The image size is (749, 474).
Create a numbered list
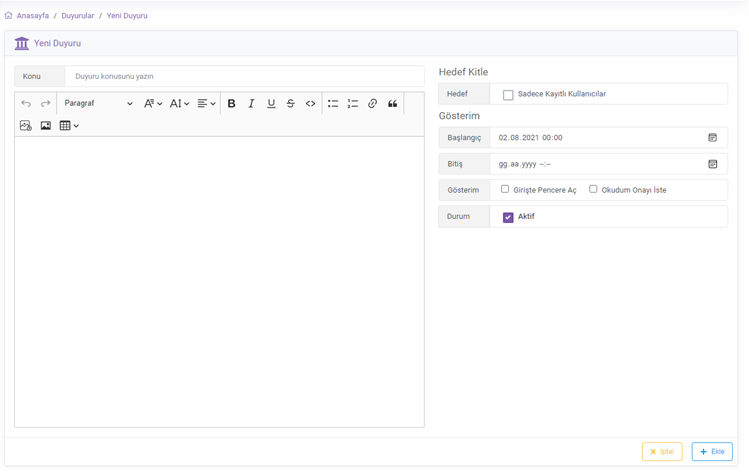coord(353,104)
